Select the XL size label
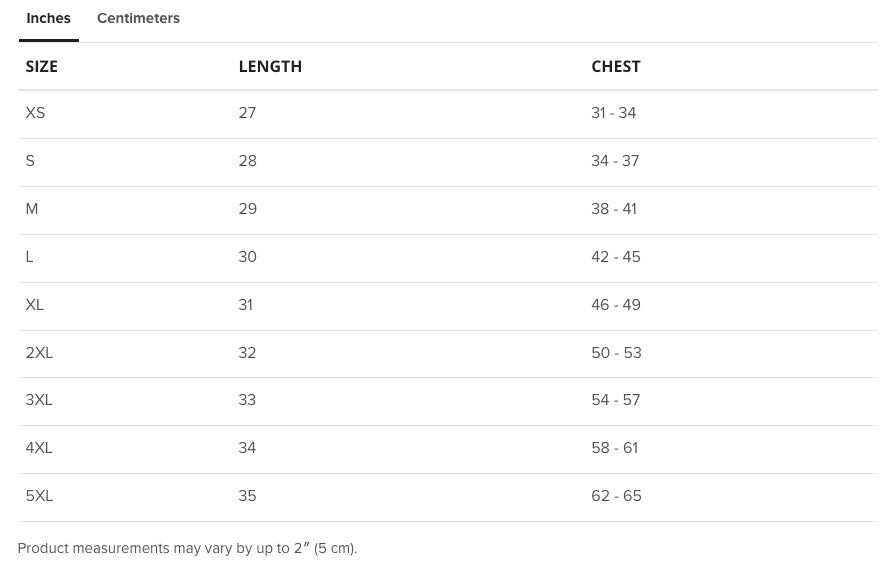896x567 pixels. click(x=35, y=305)
